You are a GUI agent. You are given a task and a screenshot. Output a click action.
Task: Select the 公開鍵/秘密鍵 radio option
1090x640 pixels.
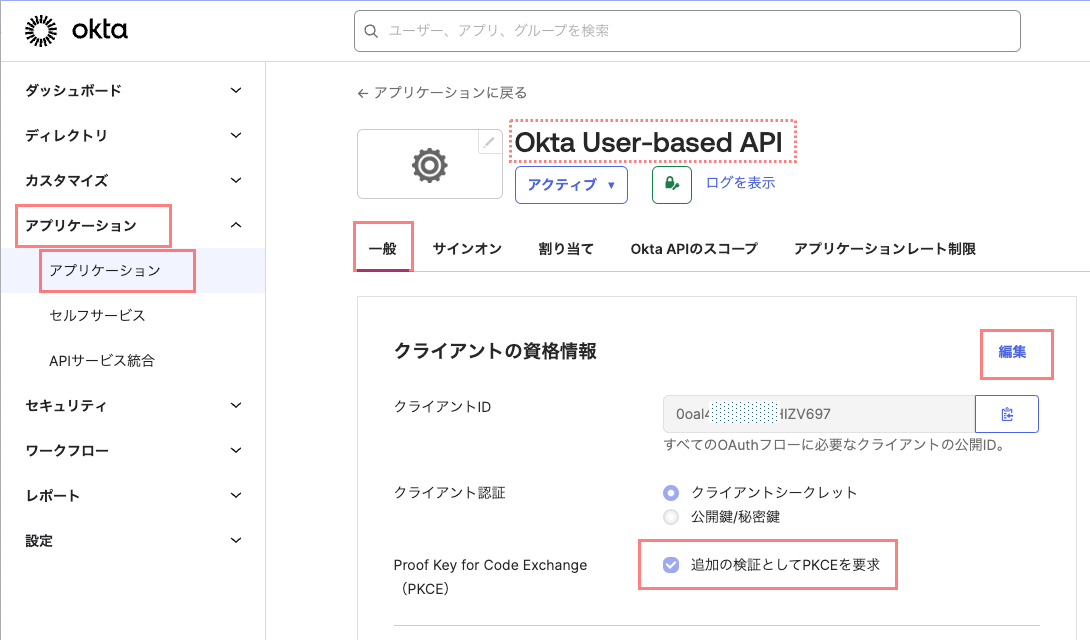pos(671,517)
